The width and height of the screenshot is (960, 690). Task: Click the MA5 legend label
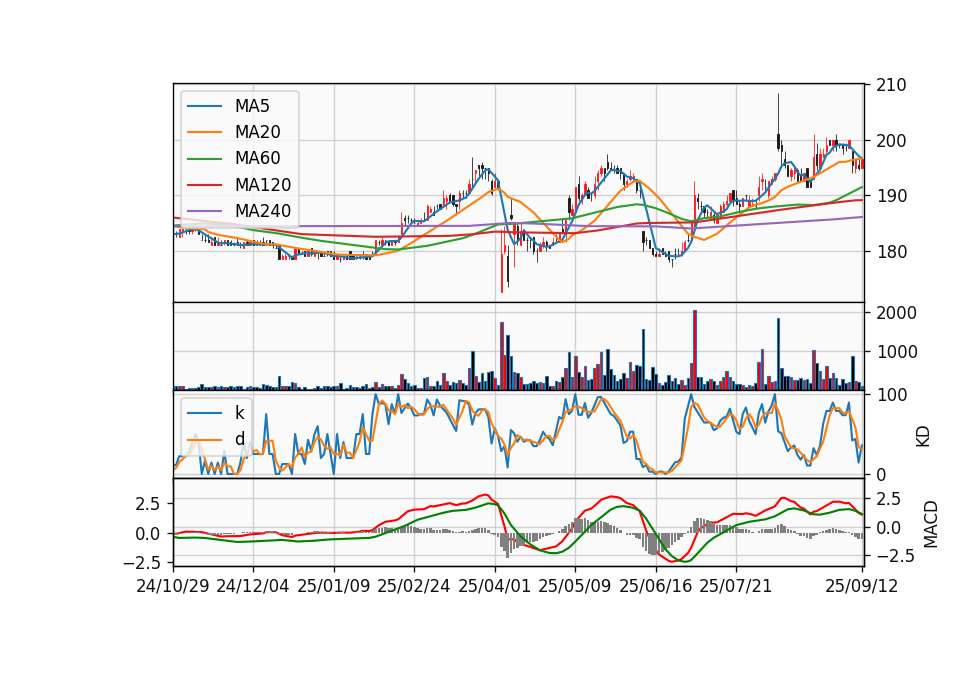point(252,106)
